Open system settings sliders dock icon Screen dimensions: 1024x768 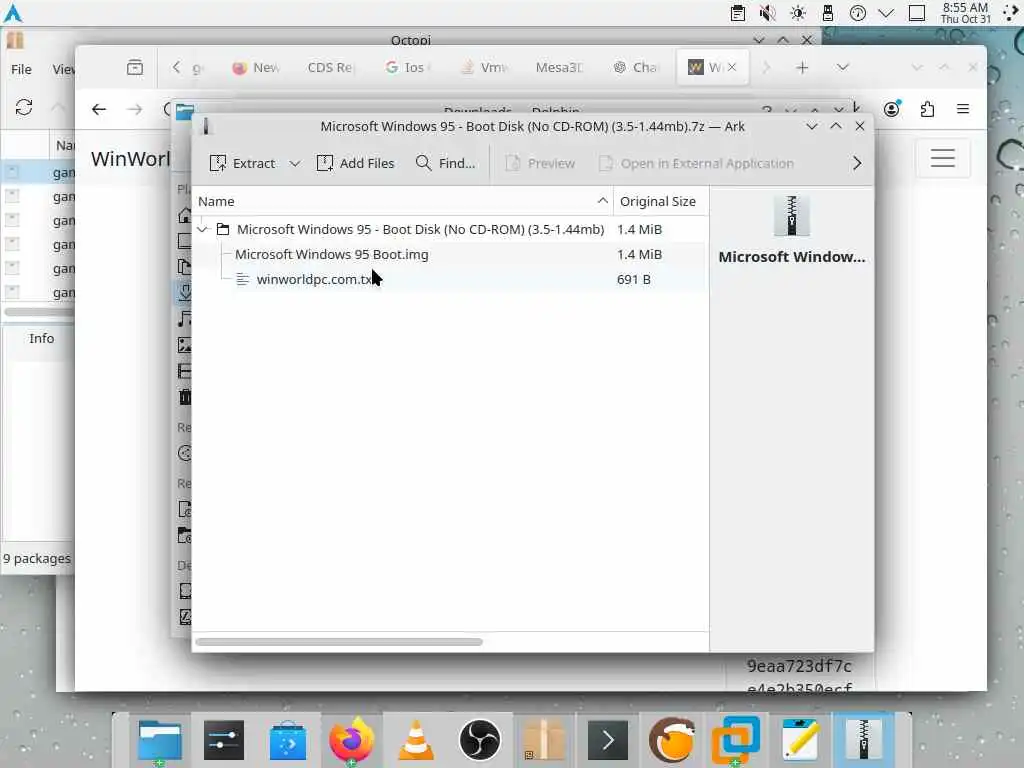coord(223,741)
